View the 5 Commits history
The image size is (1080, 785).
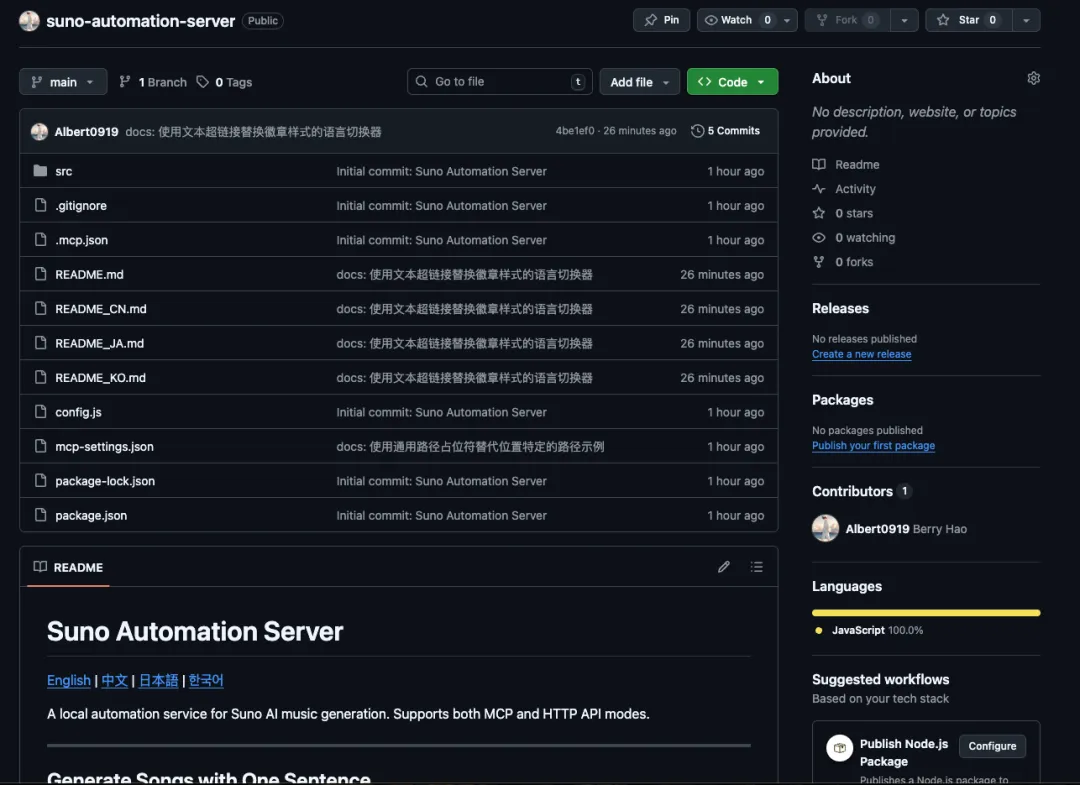[725, 131]
